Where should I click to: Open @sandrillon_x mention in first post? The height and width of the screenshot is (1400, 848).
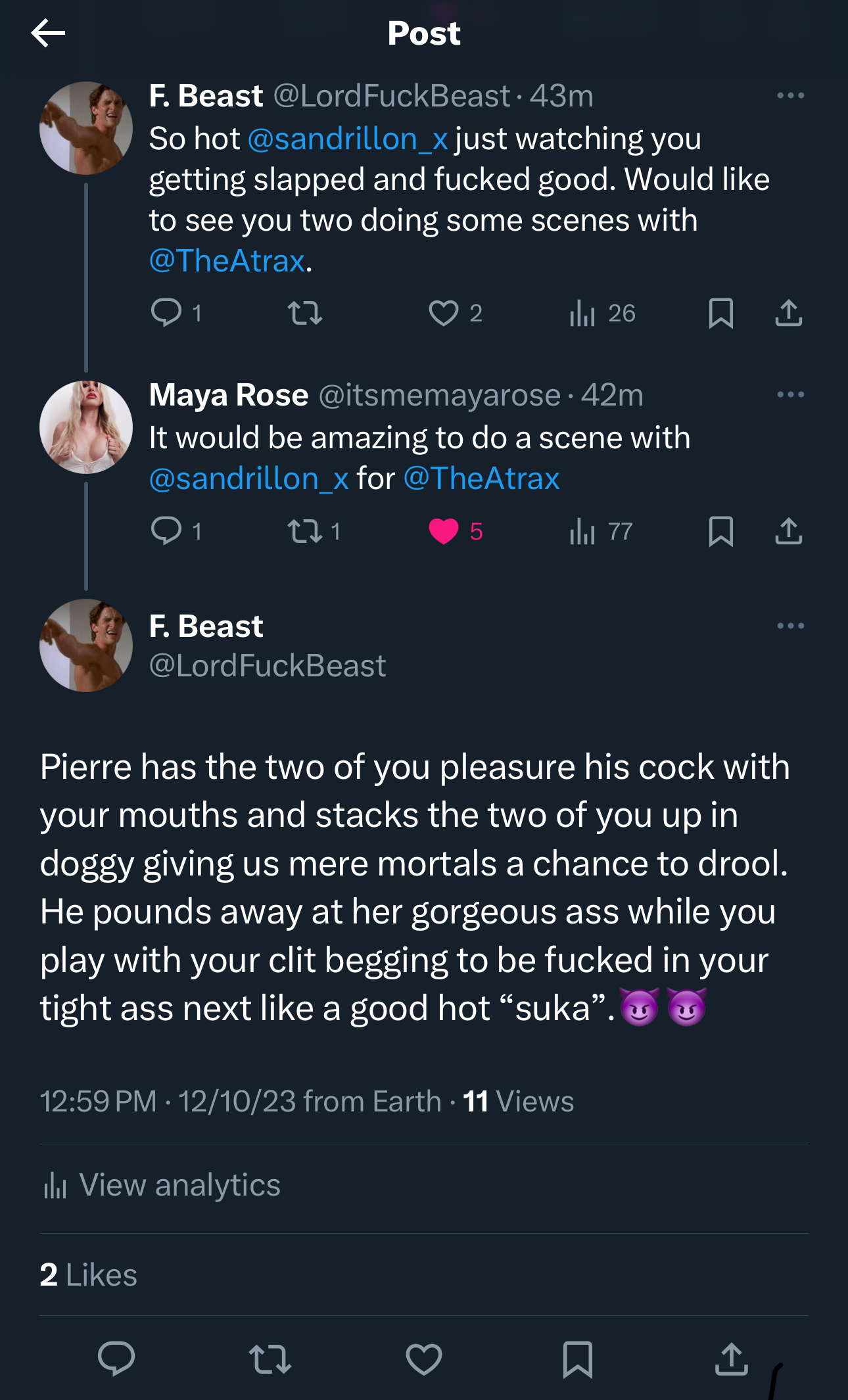tap(348, 139)
